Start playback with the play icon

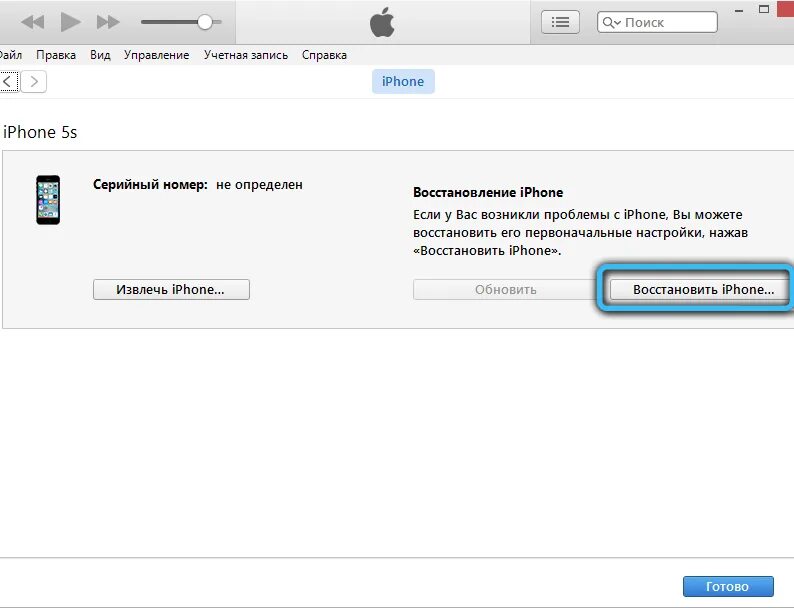(x=70, y=22)
